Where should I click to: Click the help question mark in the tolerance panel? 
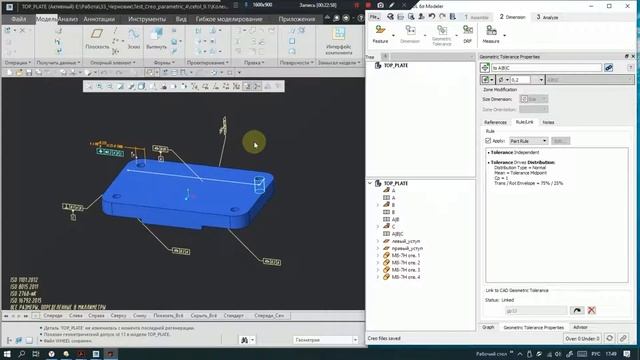[x=631, y=68]
